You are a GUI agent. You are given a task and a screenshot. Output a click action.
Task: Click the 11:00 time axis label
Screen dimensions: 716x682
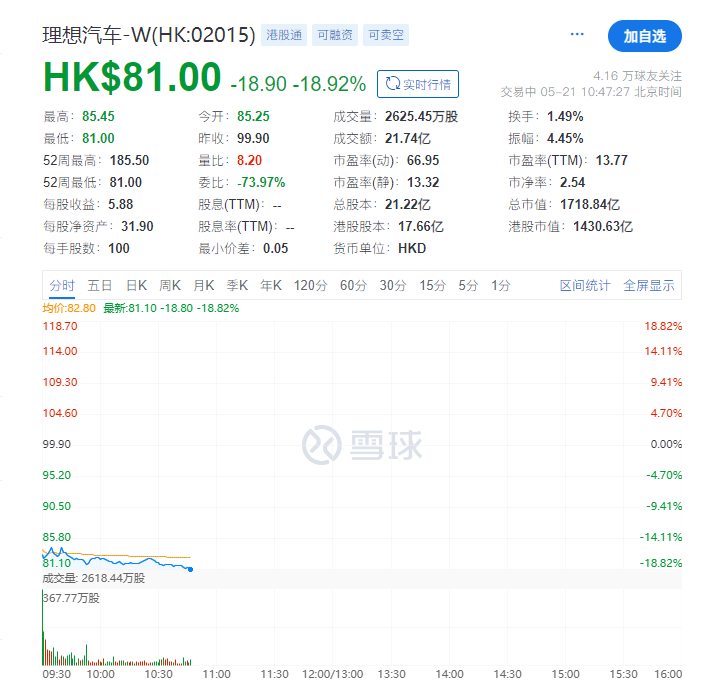pyautogui.click(x=216, y=674)
